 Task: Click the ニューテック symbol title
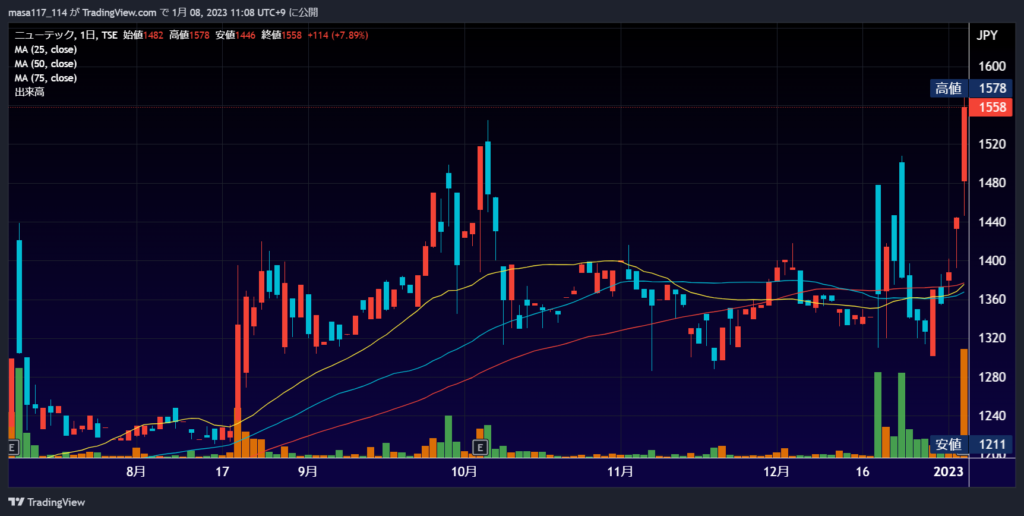click(45, 35)
